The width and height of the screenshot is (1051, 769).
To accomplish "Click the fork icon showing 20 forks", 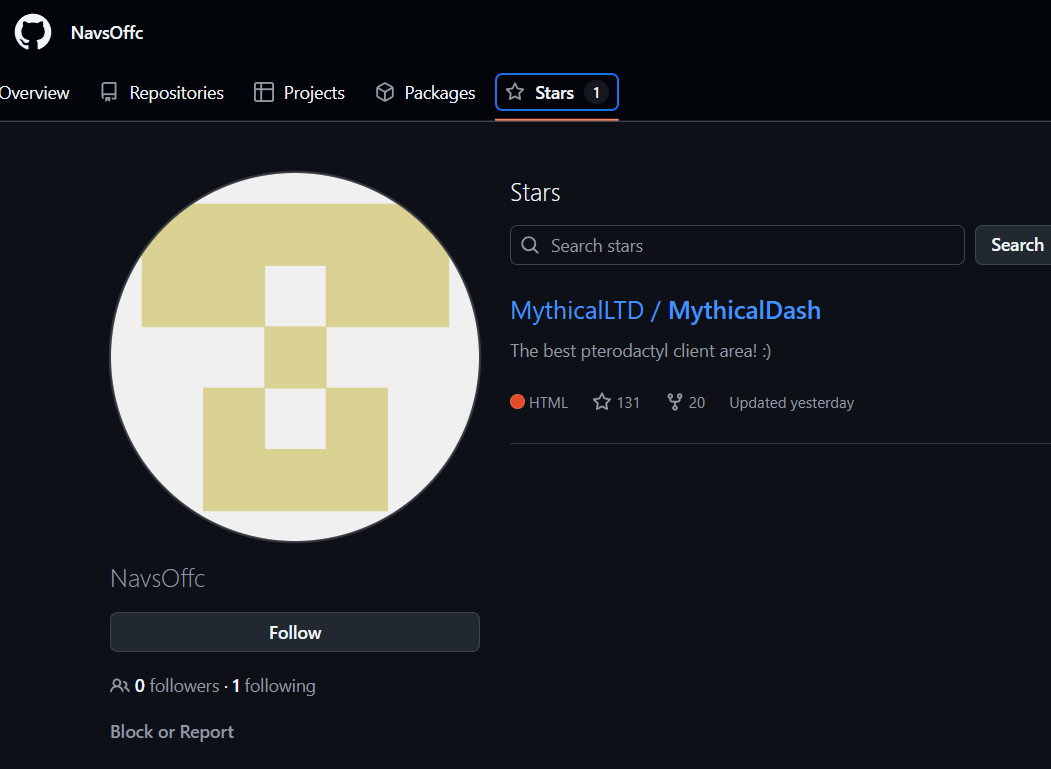I will 673,402.
